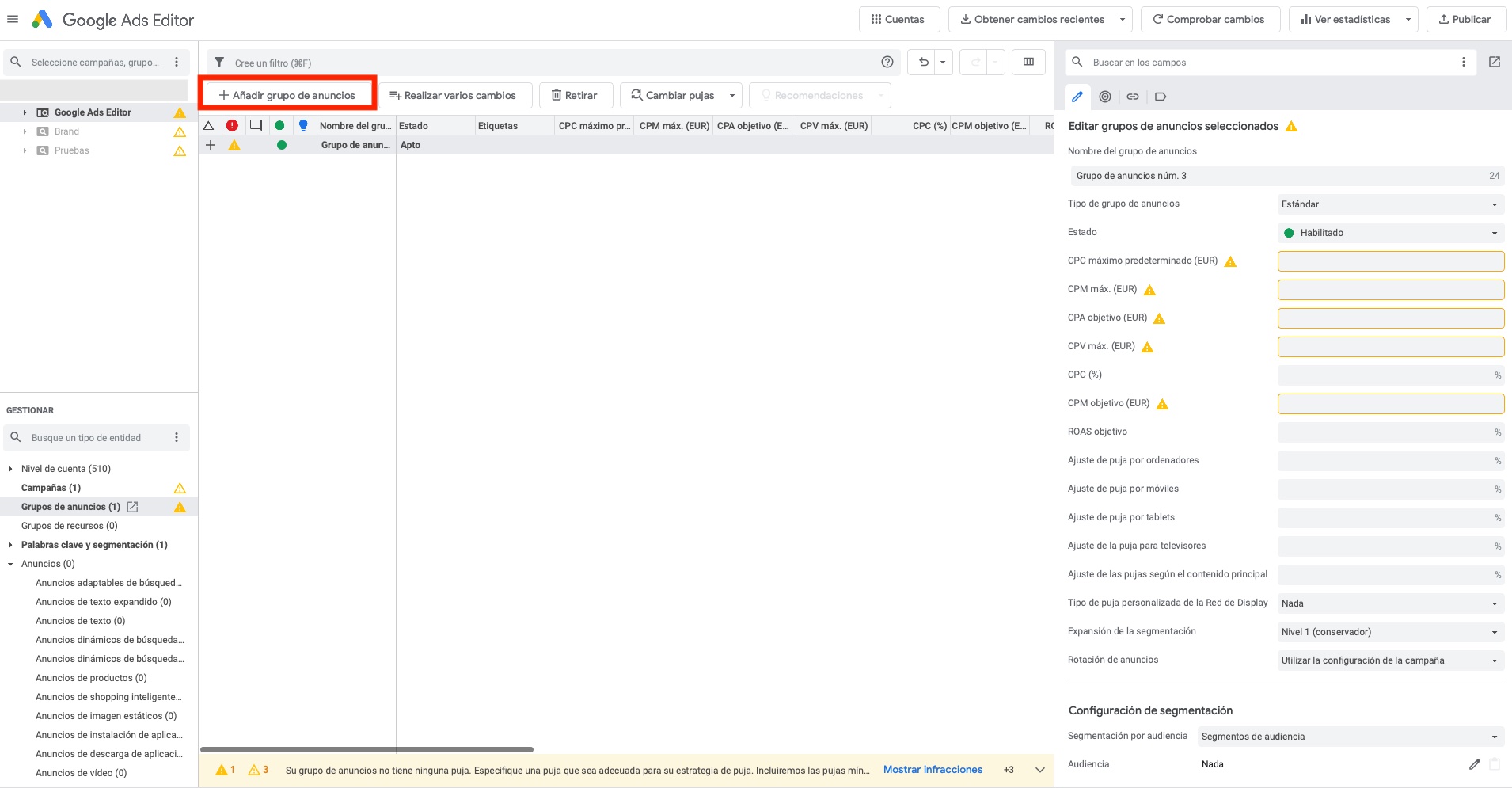Click Mostrar infracciones link
This screenshot has height=788, width=1512.
point(933,770)
